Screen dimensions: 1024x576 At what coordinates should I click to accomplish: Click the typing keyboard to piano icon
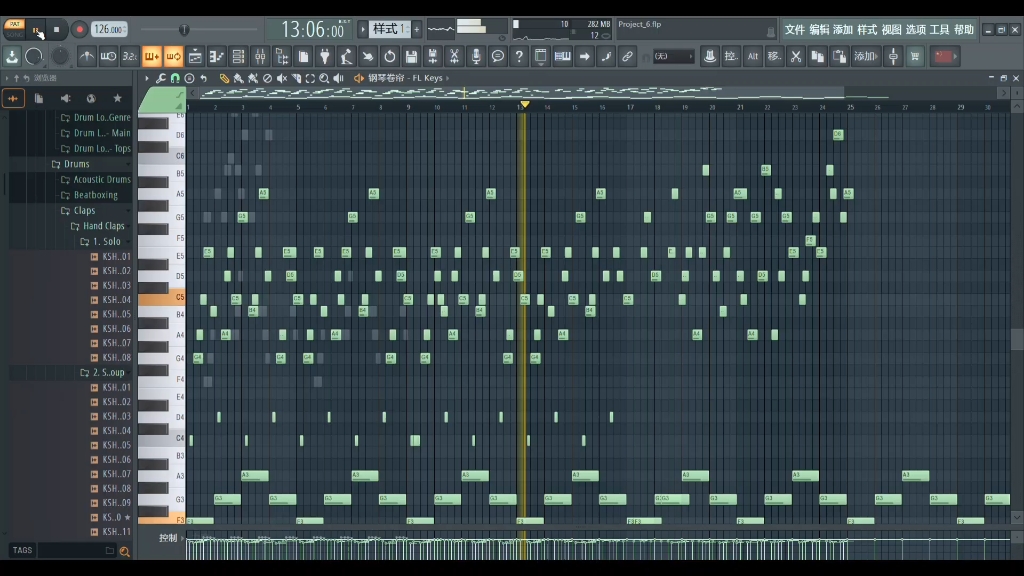[x=562, y=56]
